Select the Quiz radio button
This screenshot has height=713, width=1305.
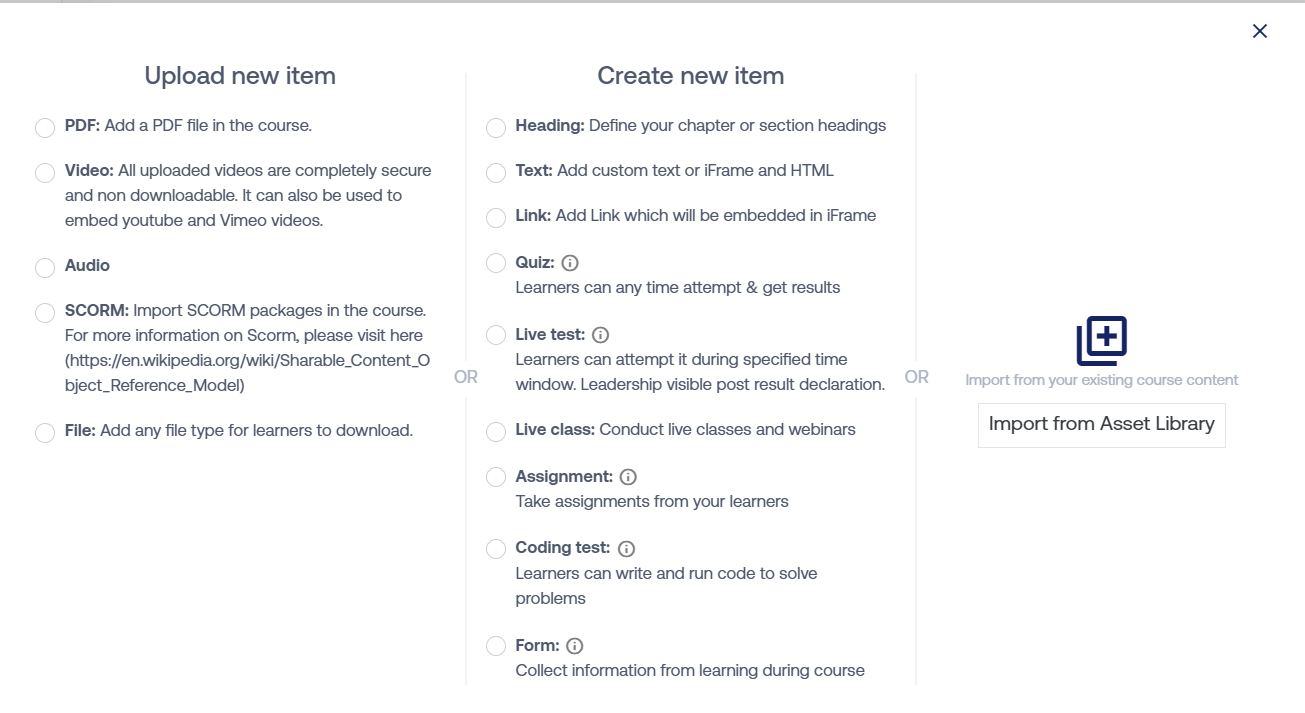click(x=496, y=263)
